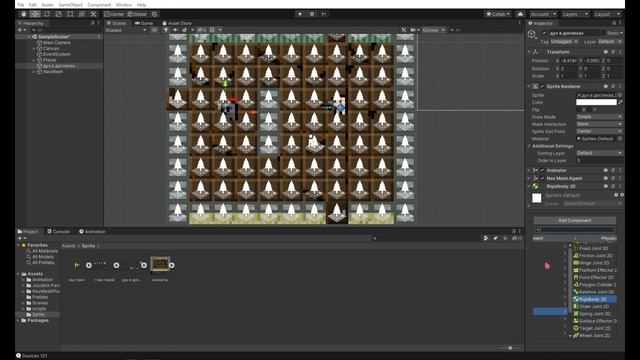Open the Edit menu
The height and width of the screenshot is (360, 640).
33,5
